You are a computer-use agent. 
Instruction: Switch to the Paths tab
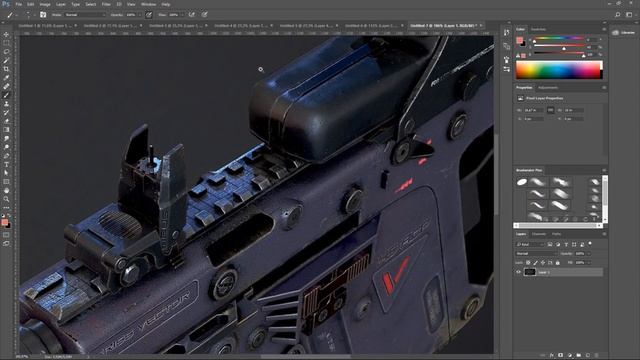coord(556,234)
